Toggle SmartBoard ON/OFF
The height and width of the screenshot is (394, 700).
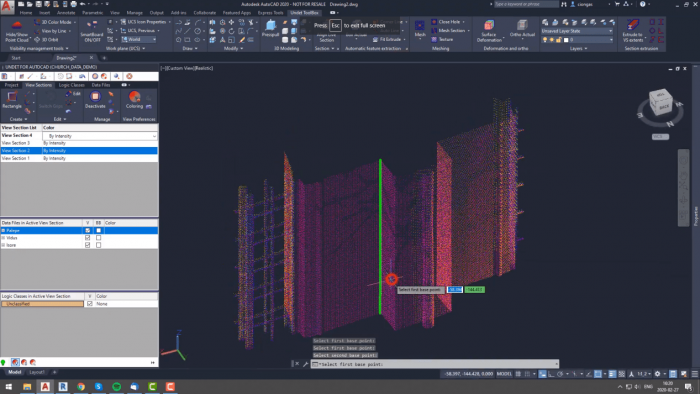[x=92, y=31]
